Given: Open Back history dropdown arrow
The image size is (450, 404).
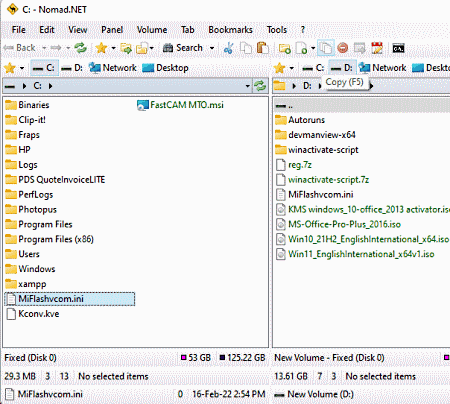Looking at the screenshot, I should point(44,48).
